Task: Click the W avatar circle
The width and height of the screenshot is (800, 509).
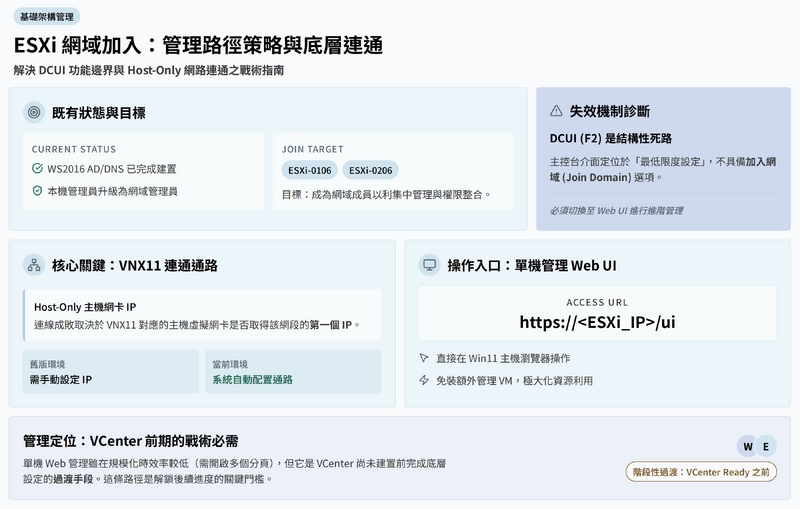Action: tap(748, 446)
